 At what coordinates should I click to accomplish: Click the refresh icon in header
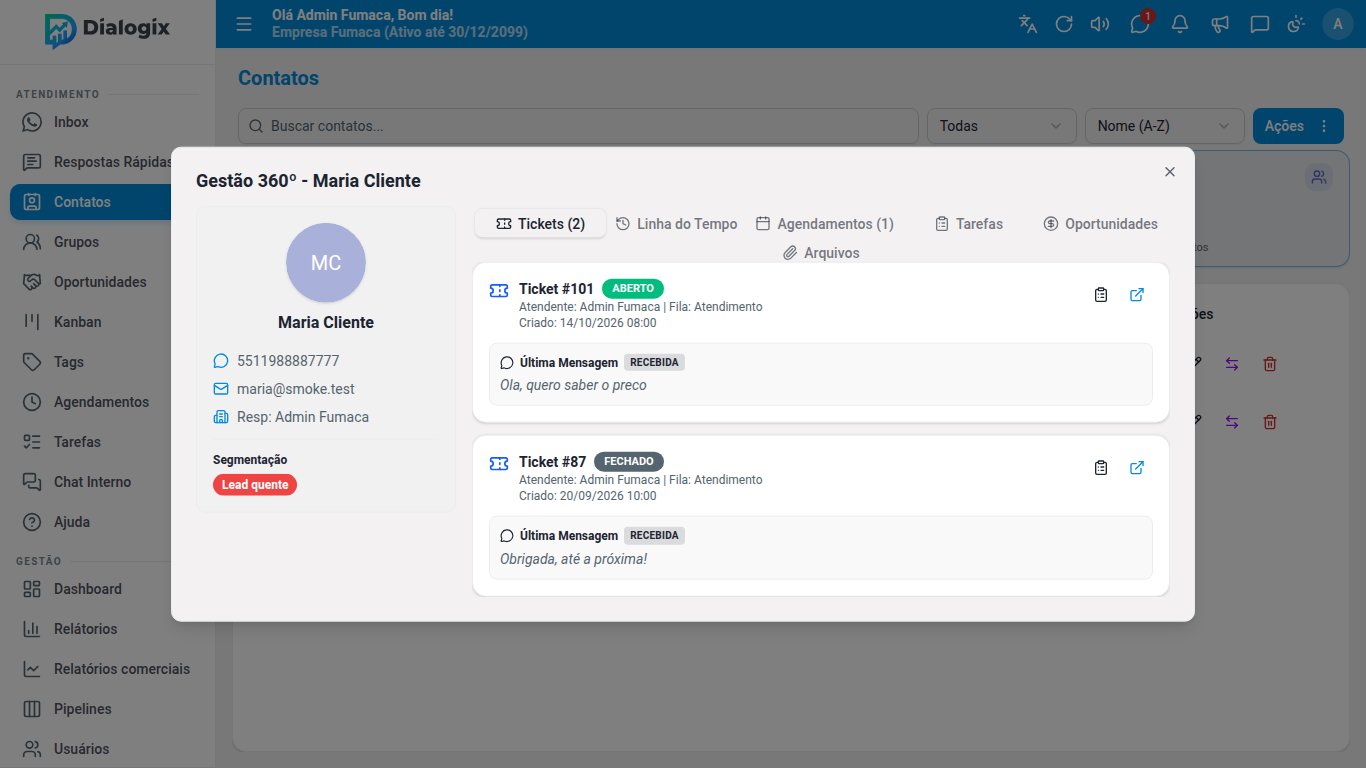pyautogui.click(x=1064, y=24)
